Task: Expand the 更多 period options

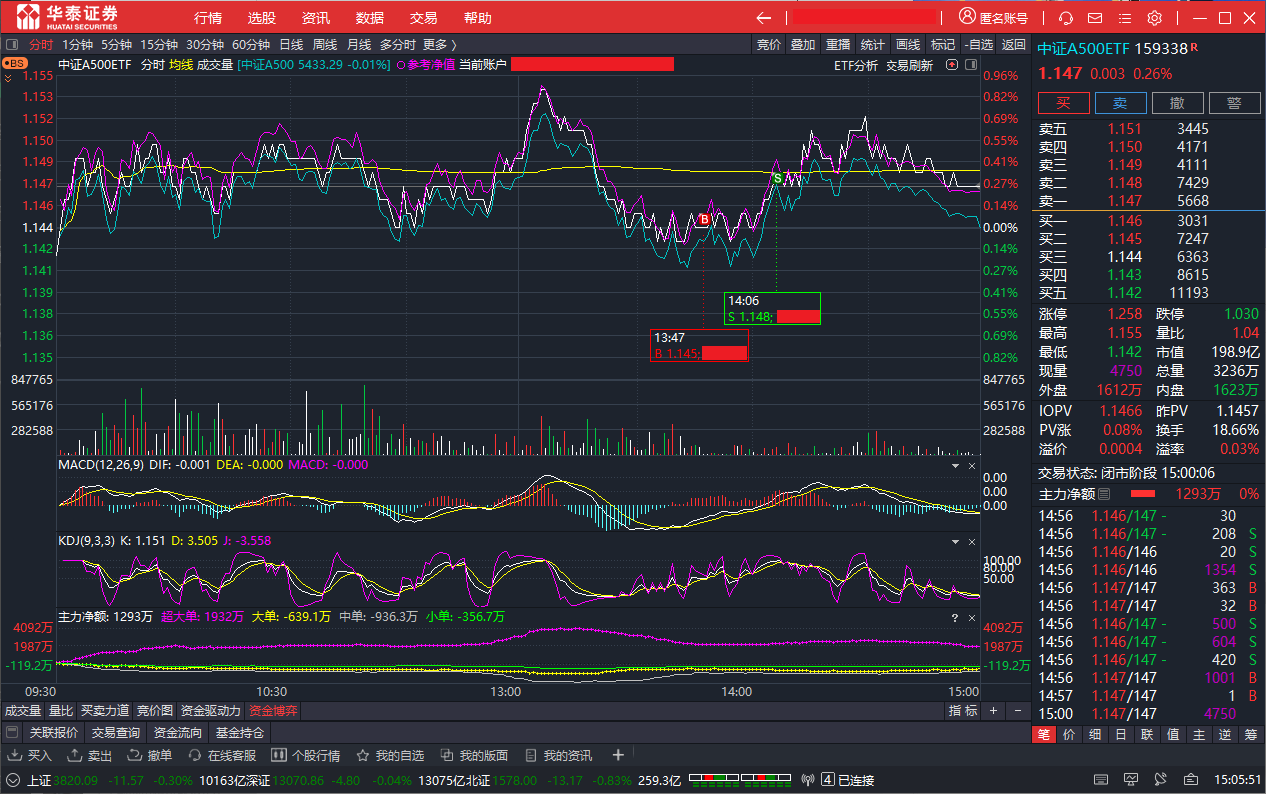Action: [x=439, y=44]
